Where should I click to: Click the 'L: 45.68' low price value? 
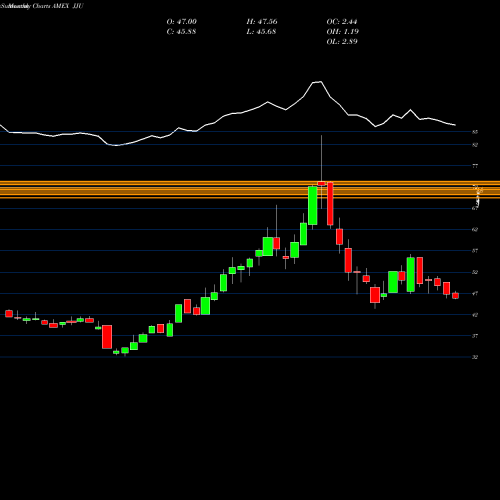tap(261, 32)
